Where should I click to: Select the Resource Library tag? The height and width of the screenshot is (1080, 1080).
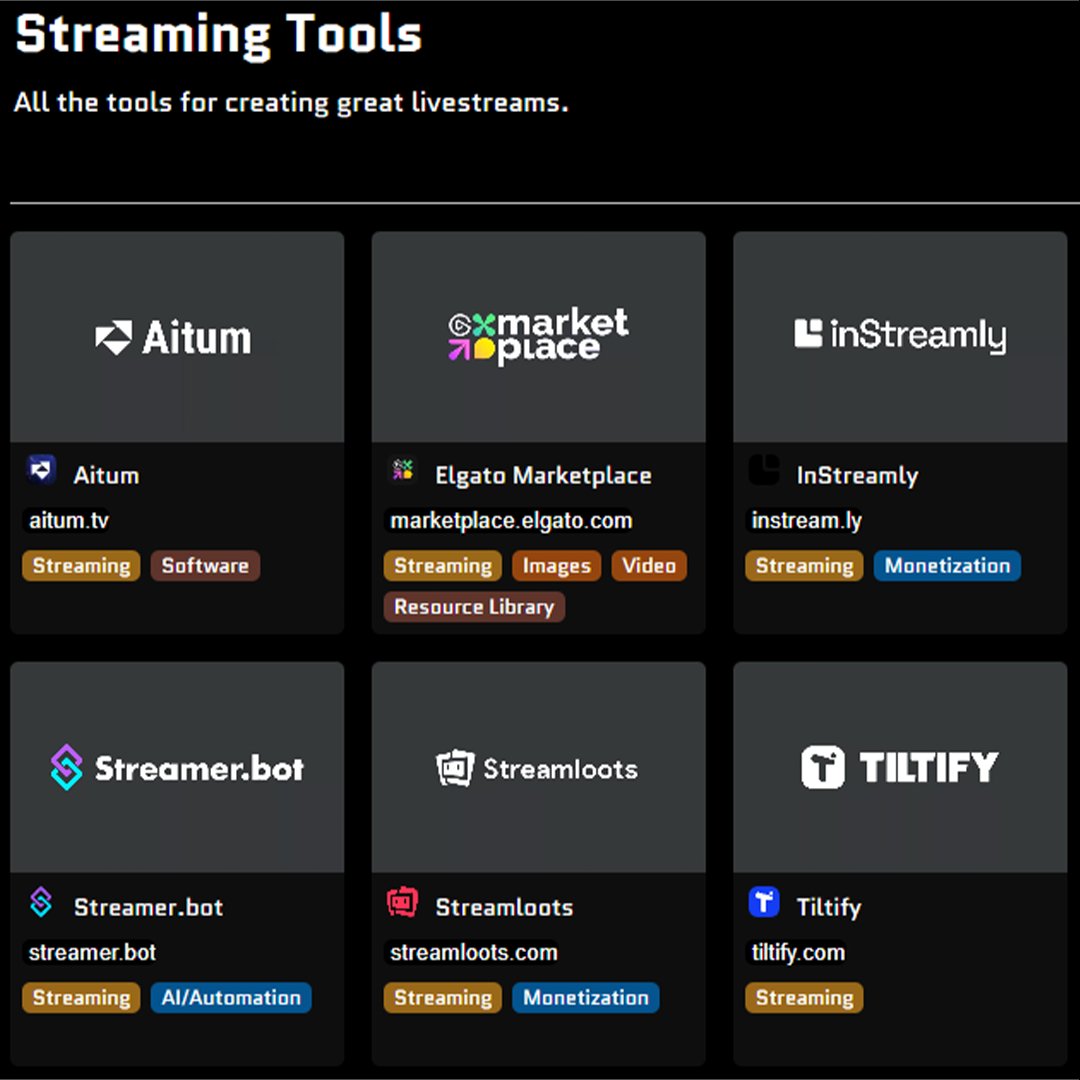tap(474, 607)
